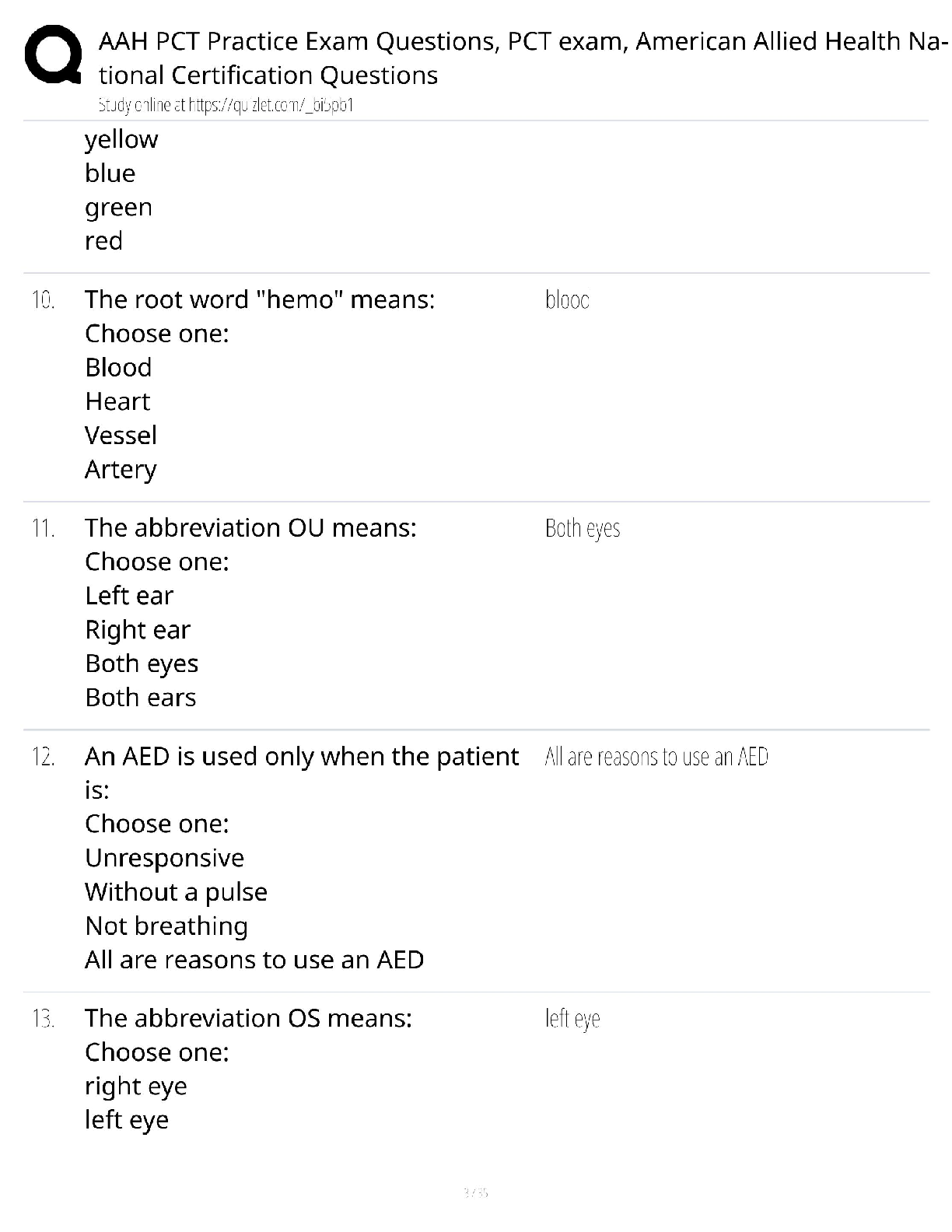
Task: Click the 'Both eyes' answer on right
Action: click(583, 528)
